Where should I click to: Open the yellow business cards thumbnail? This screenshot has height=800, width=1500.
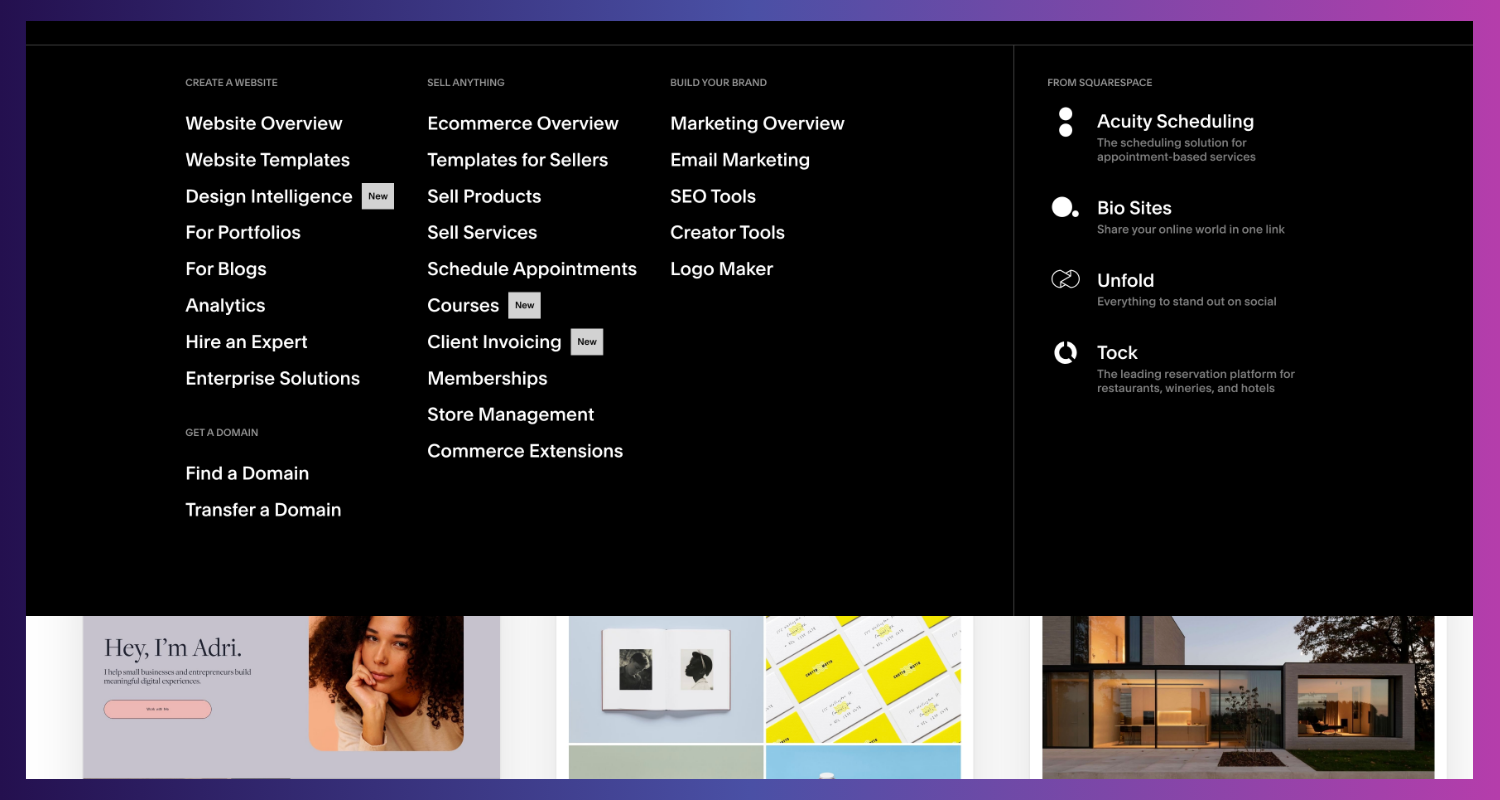pos(863,679)
